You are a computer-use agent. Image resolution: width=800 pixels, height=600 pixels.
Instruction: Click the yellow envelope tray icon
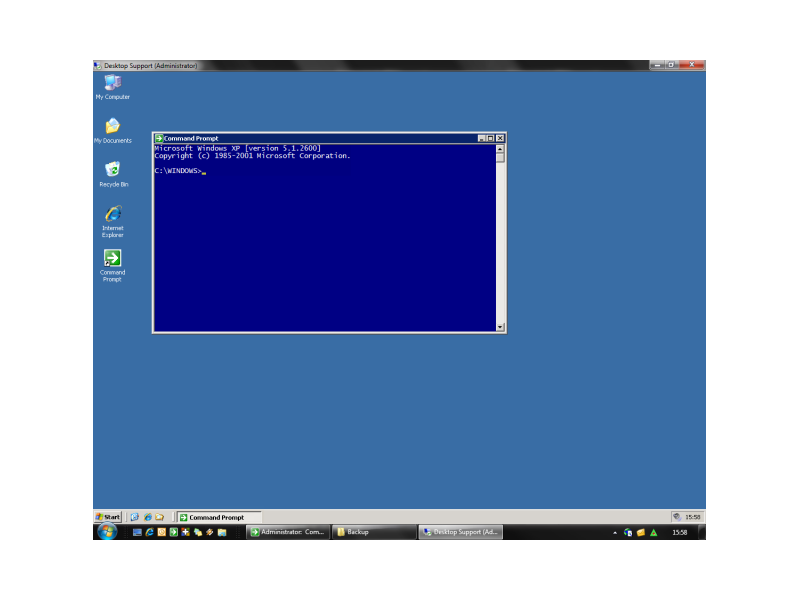[x=640, y=532]
